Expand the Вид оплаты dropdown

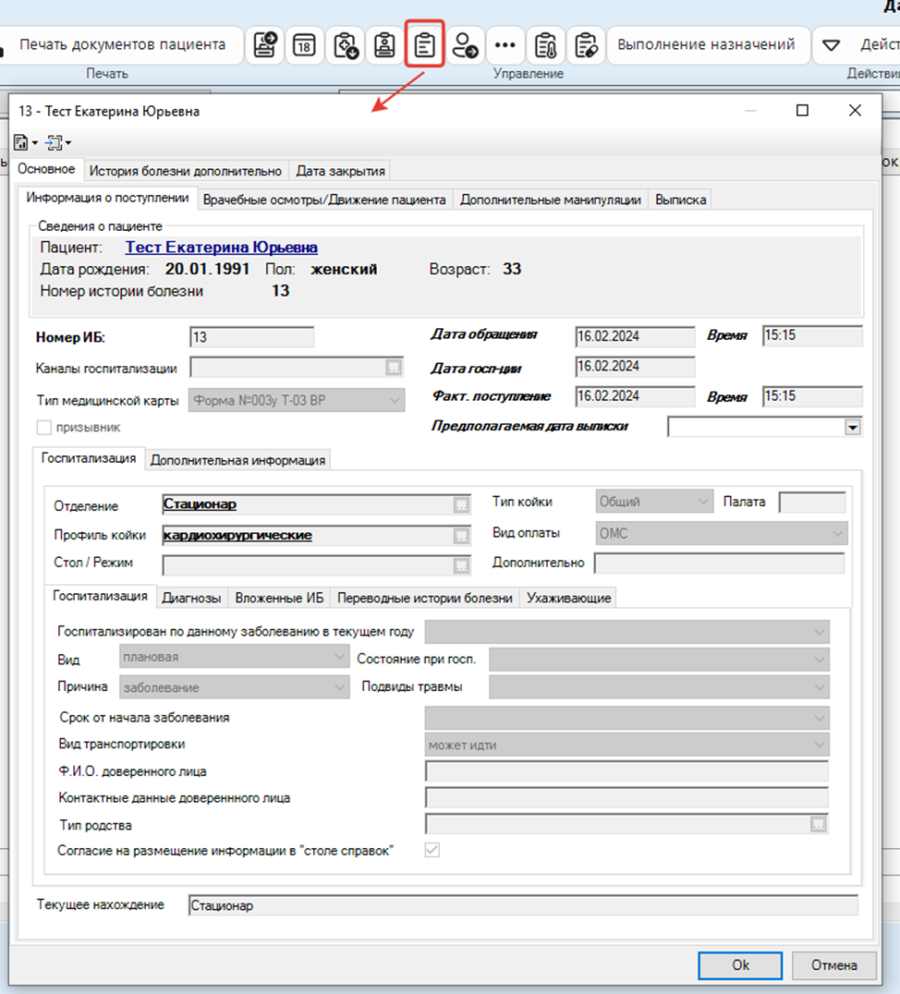pos(721,533)
